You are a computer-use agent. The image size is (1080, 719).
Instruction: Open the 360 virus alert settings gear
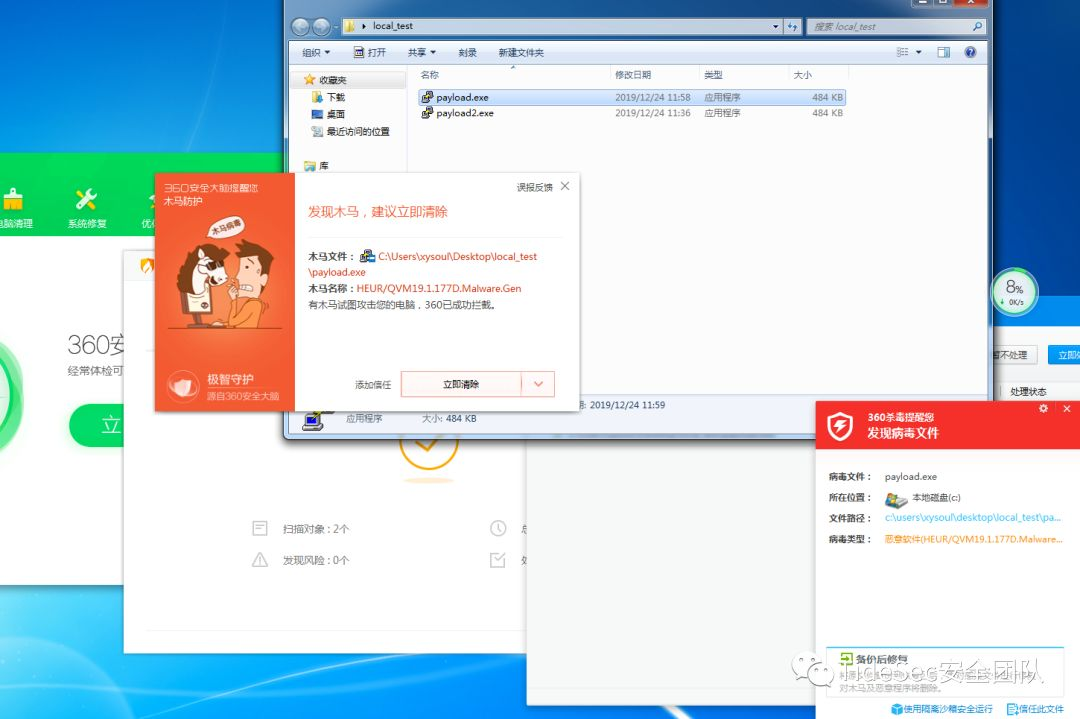pos(1043,408)
